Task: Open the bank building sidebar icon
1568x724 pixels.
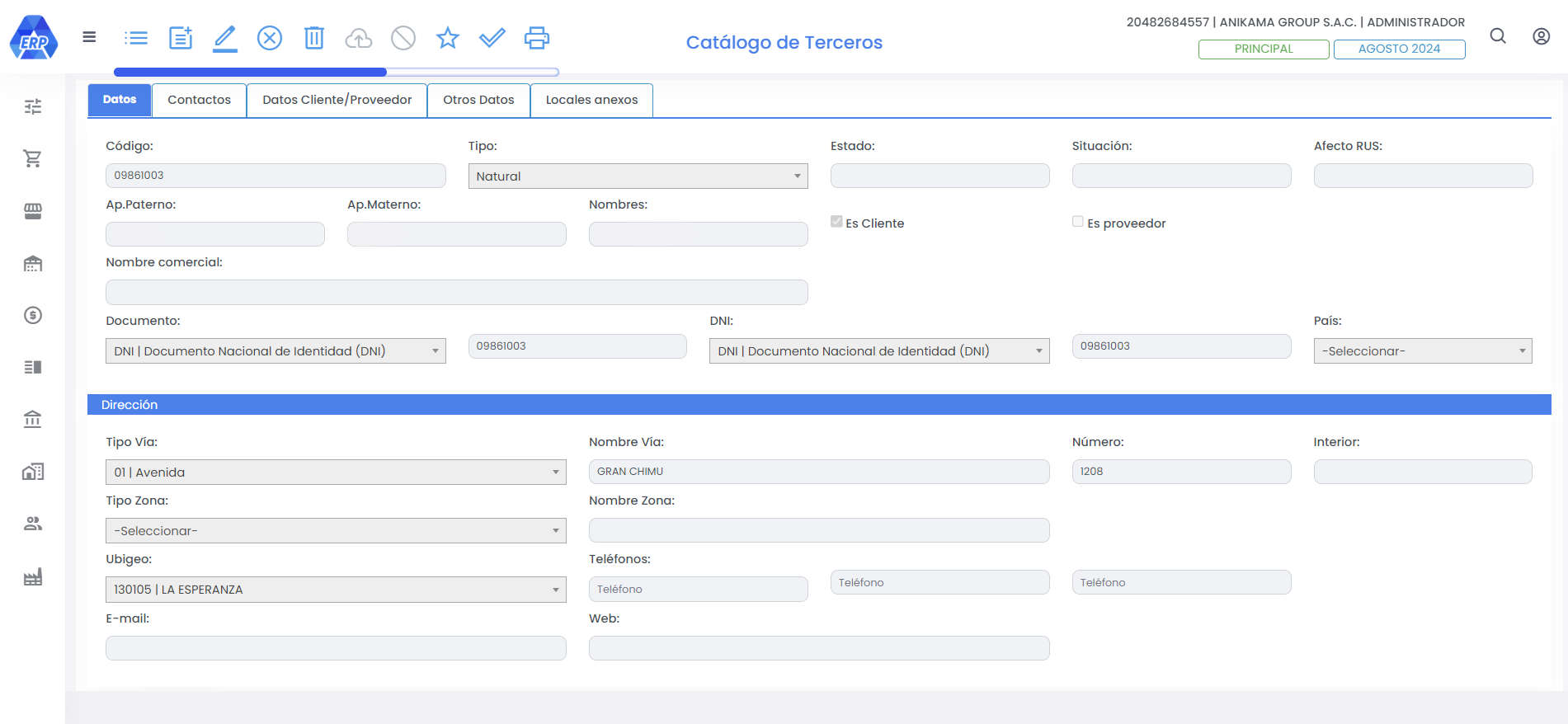Action: pos(33,420)
